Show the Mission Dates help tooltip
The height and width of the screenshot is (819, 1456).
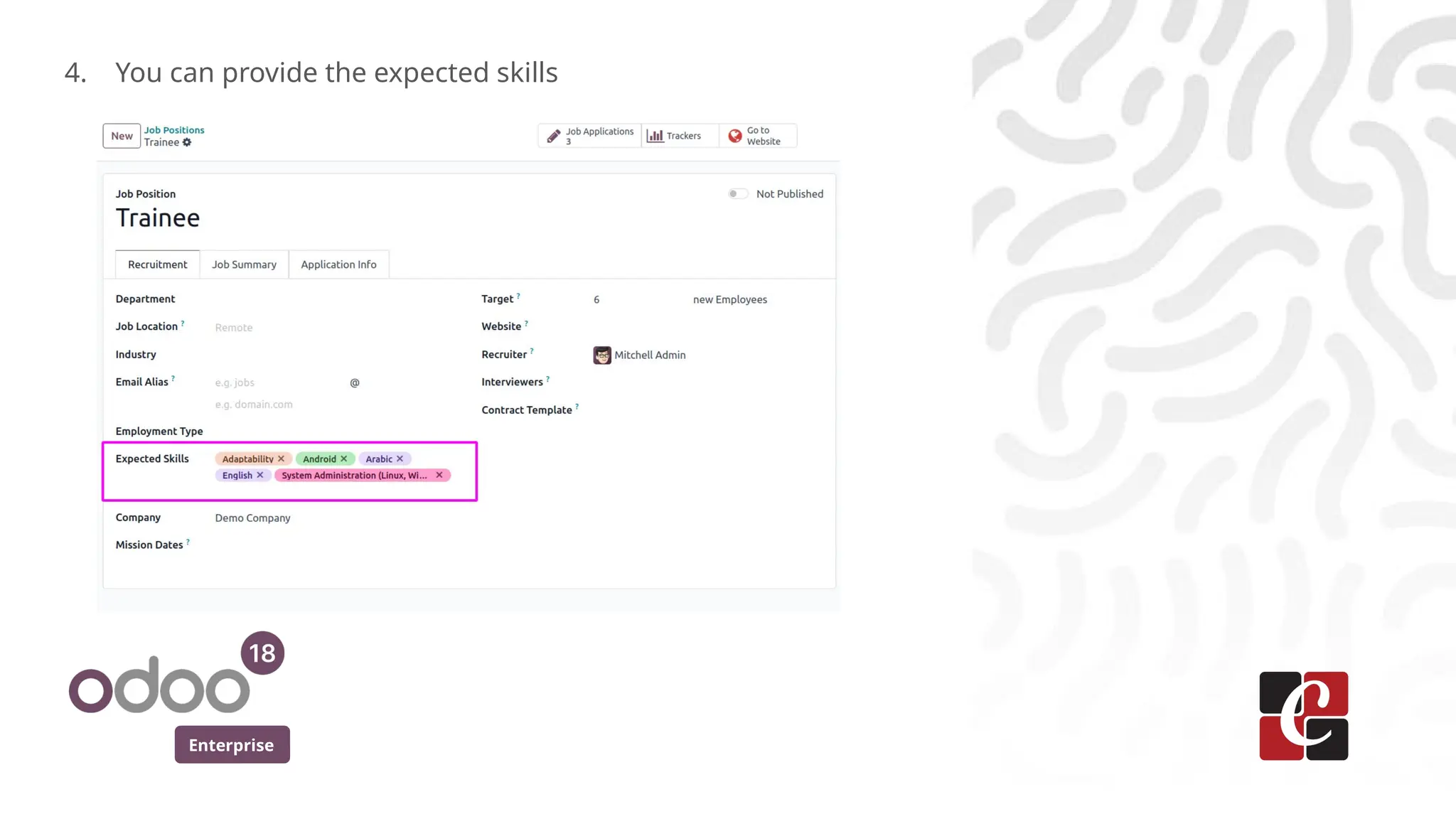tap(188, 541)
